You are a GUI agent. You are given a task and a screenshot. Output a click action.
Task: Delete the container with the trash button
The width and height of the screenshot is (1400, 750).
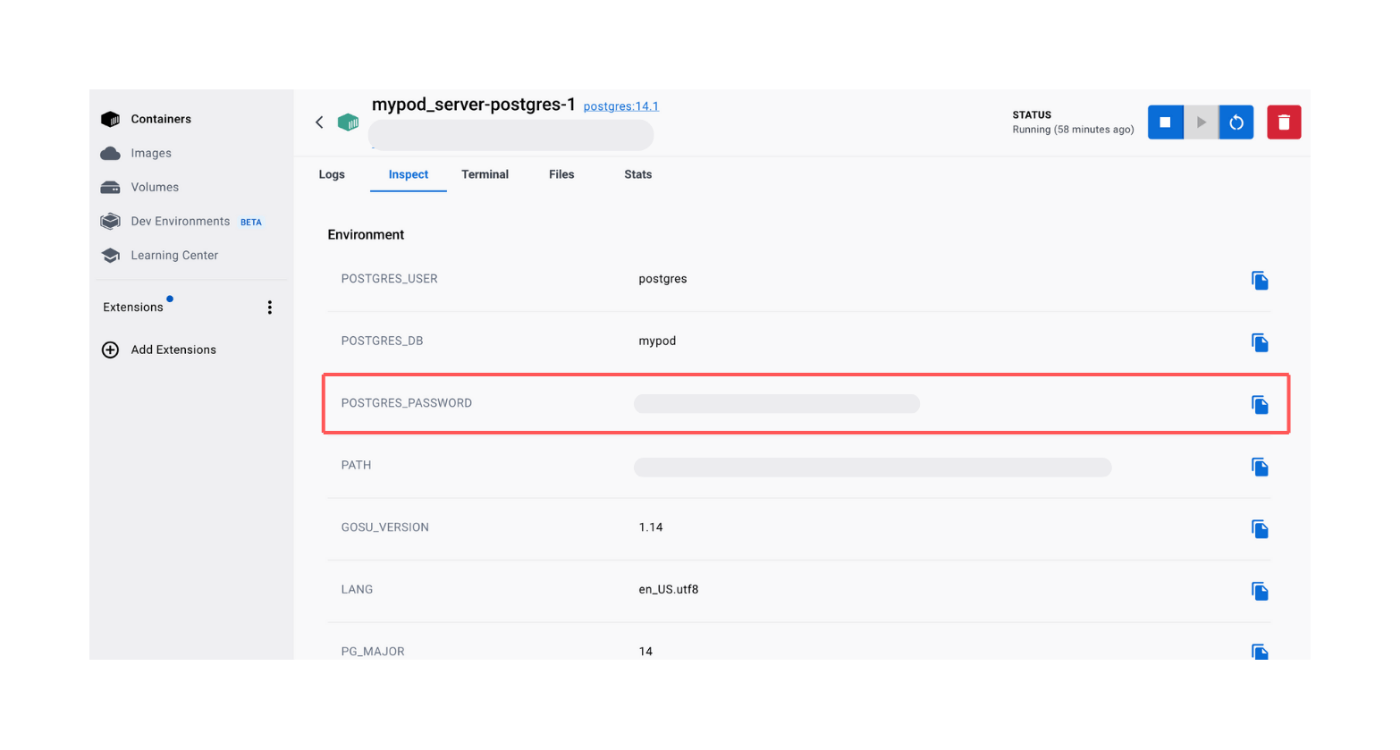click(x=1283, y=121)
